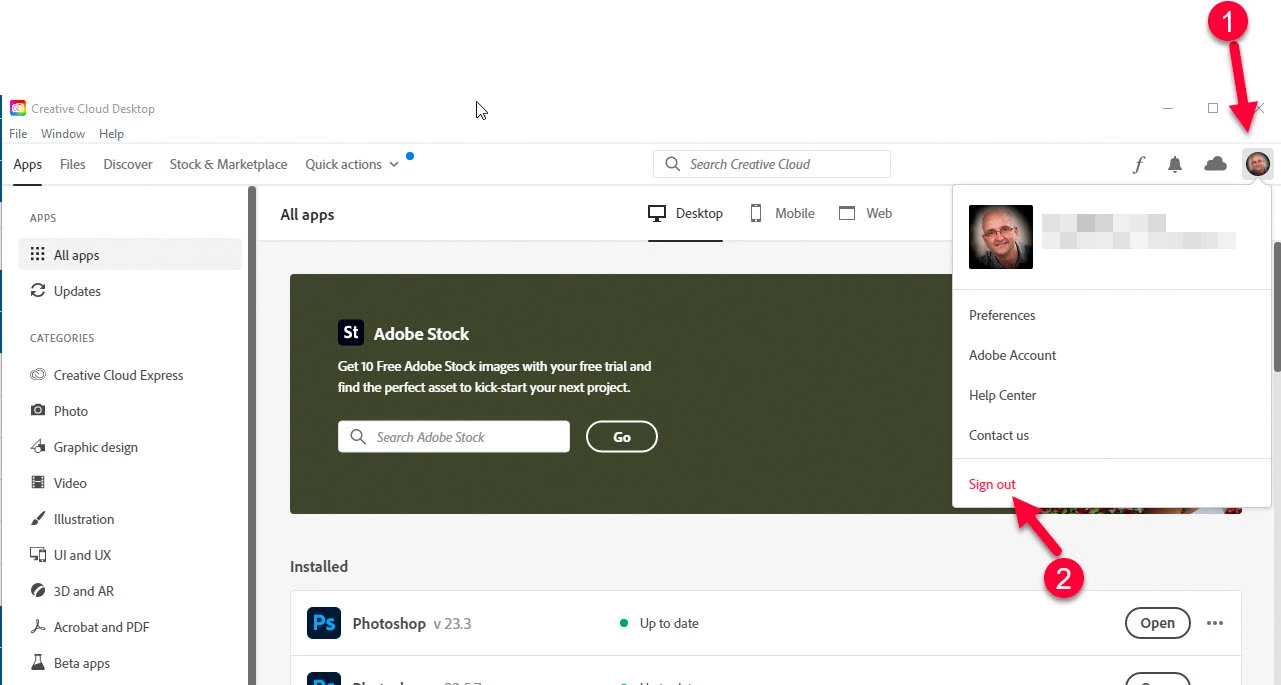Open the 3D and AR category
Image resolution: width=1281 pixels, height=685 pixels.
click(x=130, y=591)
